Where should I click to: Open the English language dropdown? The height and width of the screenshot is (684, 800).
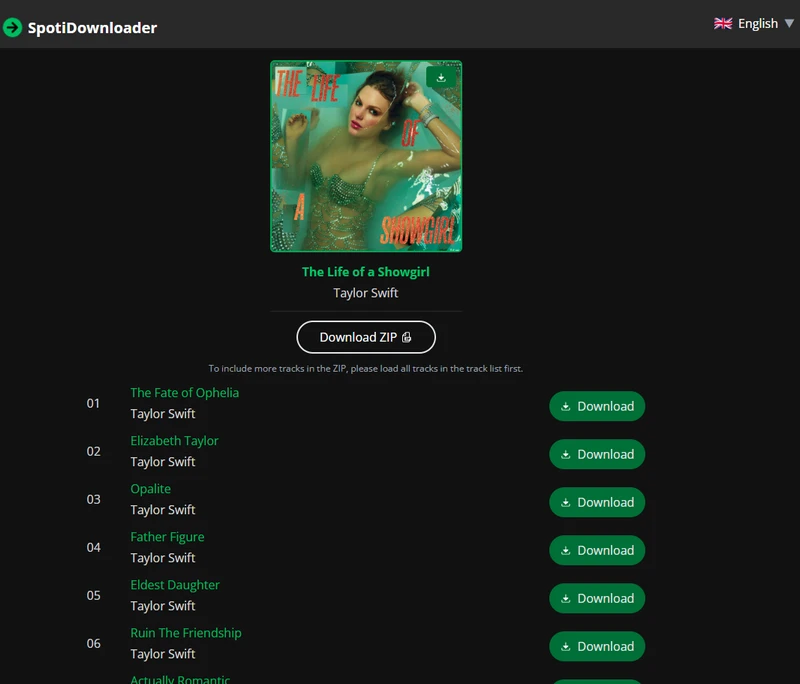[x=757, y=23]
